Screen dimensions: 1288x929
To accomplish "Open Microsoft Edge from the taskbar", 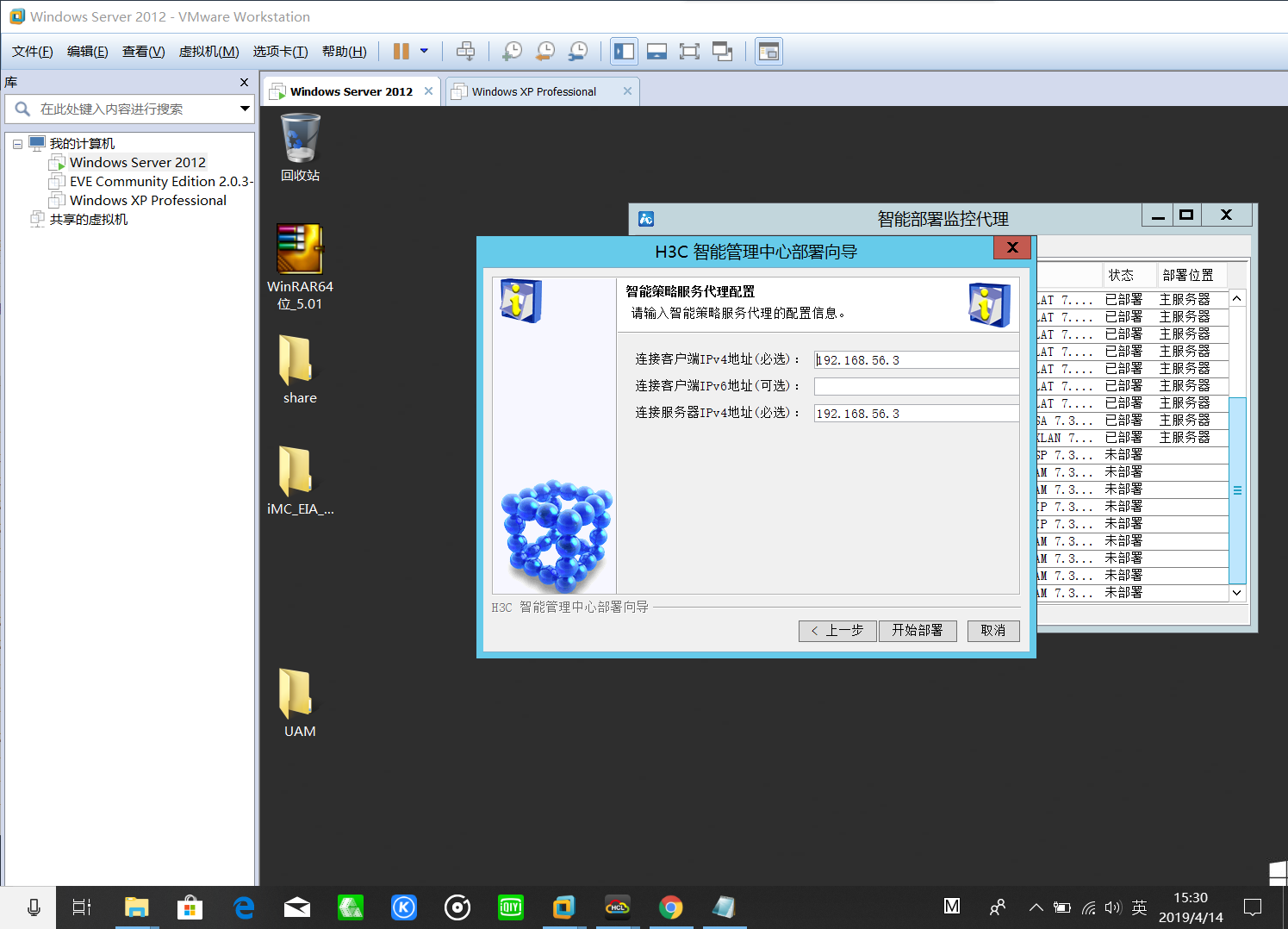I will (x=244, y=907).
